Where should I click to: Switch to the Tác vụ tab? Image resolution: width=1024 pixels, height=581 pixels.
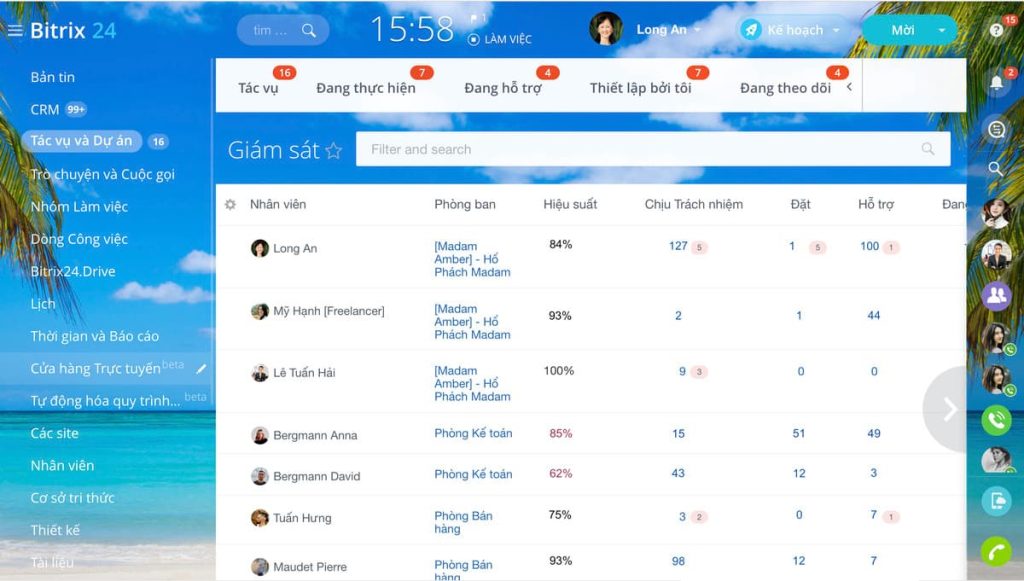click(x=259, y=88)
